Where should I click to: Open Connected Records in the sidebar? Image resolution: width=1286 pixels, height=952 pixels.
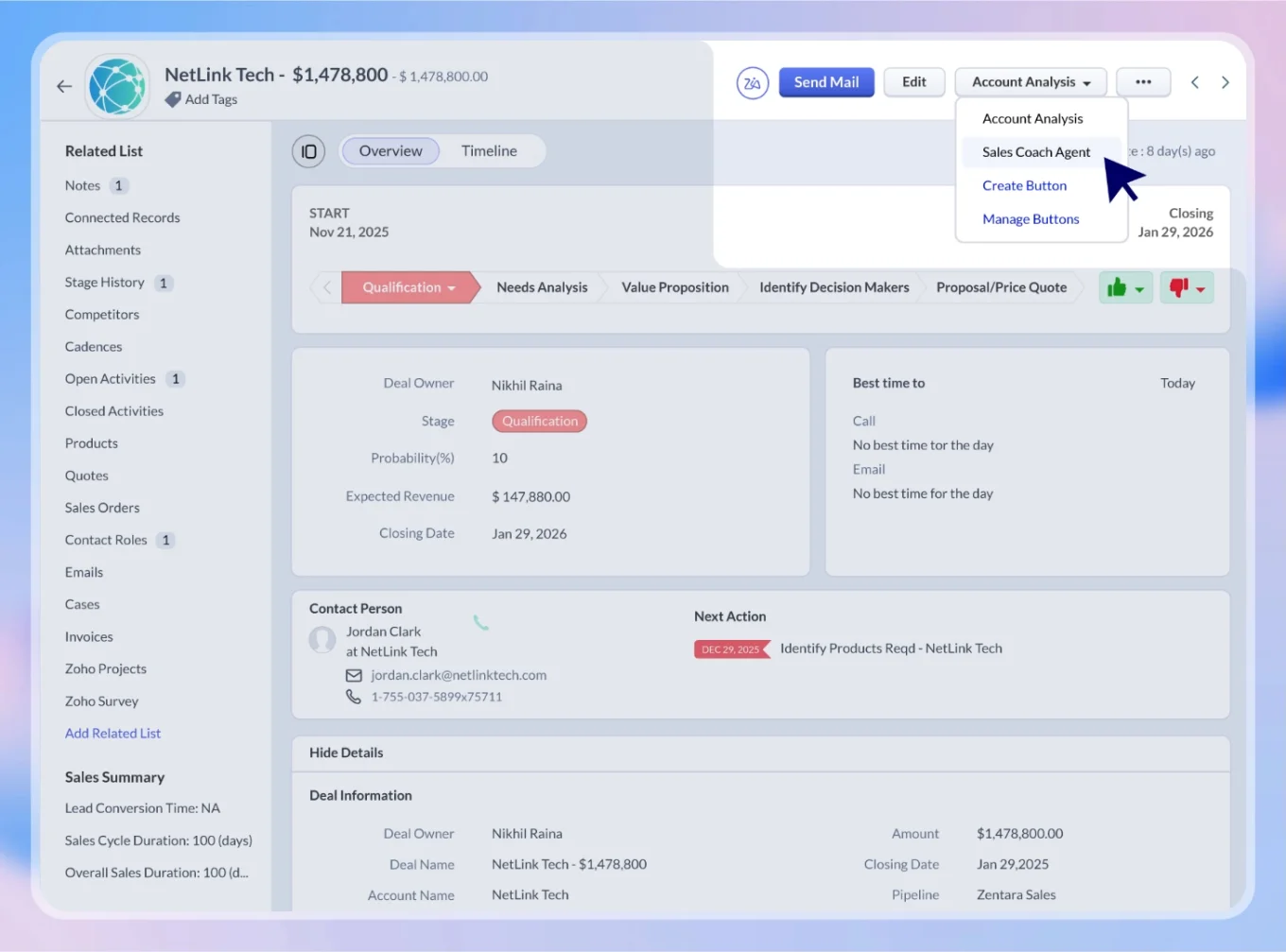[122, 218]
